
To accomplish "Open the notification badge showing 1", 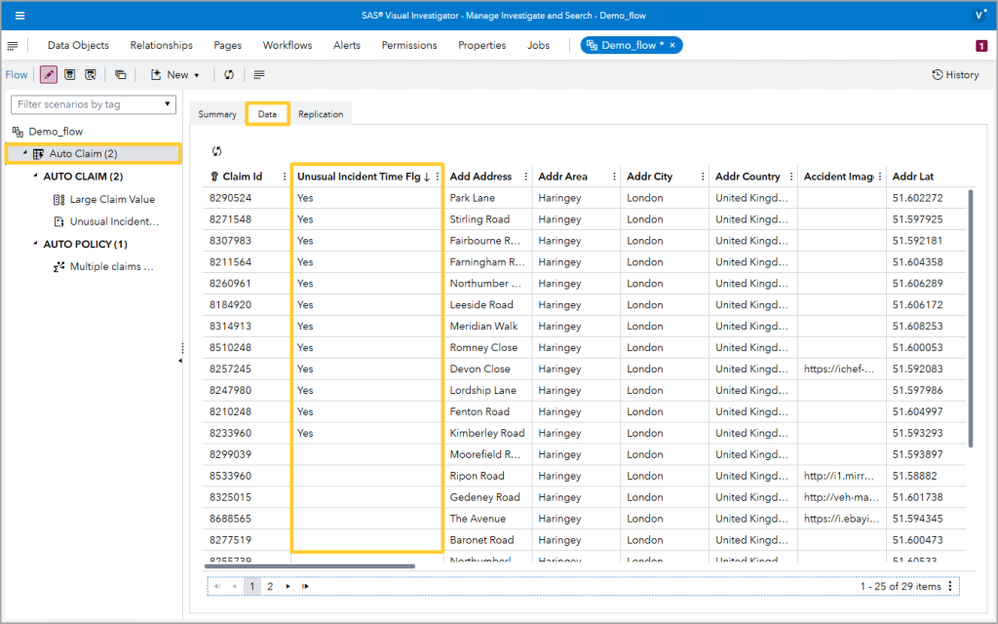I will pyautogui.click(x=981, y=45).
